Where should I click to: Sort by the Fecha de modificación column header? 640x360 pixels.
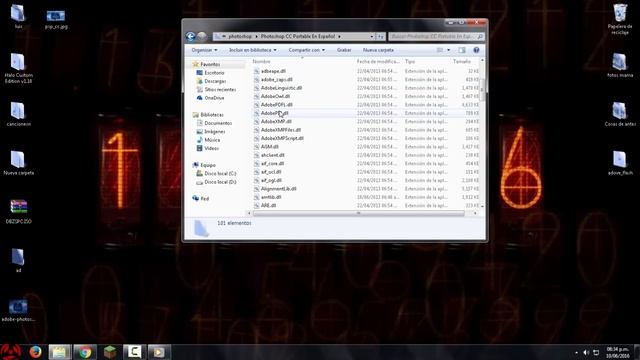click(378, 61)
